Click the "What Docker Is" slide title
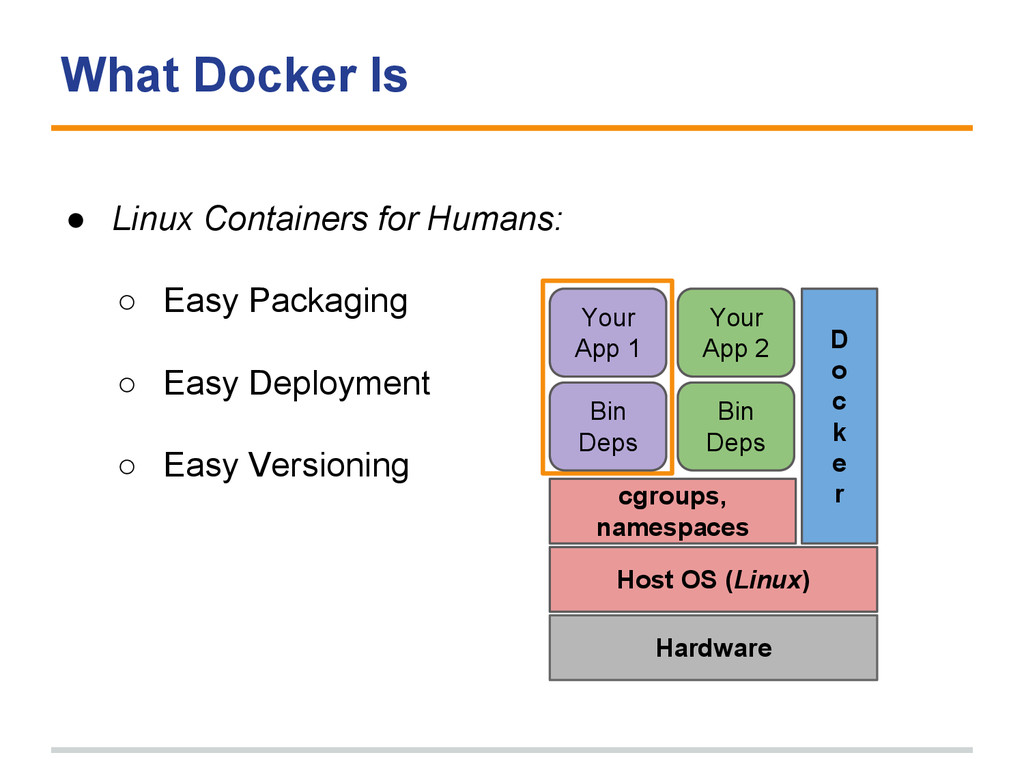The height and width of the screenshot is (768, 1024). (x=234, y=75)
